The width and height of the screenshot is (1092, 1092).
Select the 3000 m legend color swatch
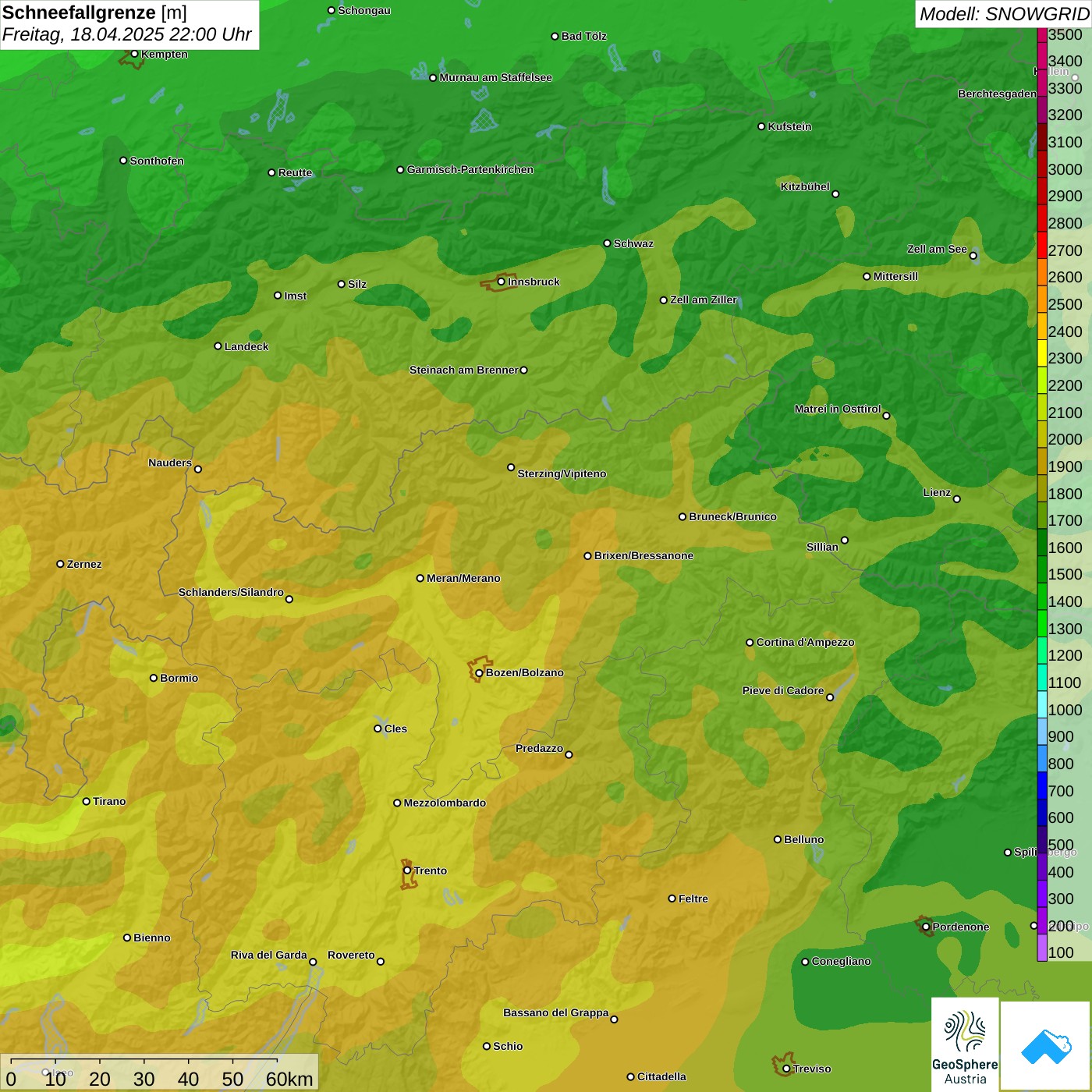[x=1042, y=164]
